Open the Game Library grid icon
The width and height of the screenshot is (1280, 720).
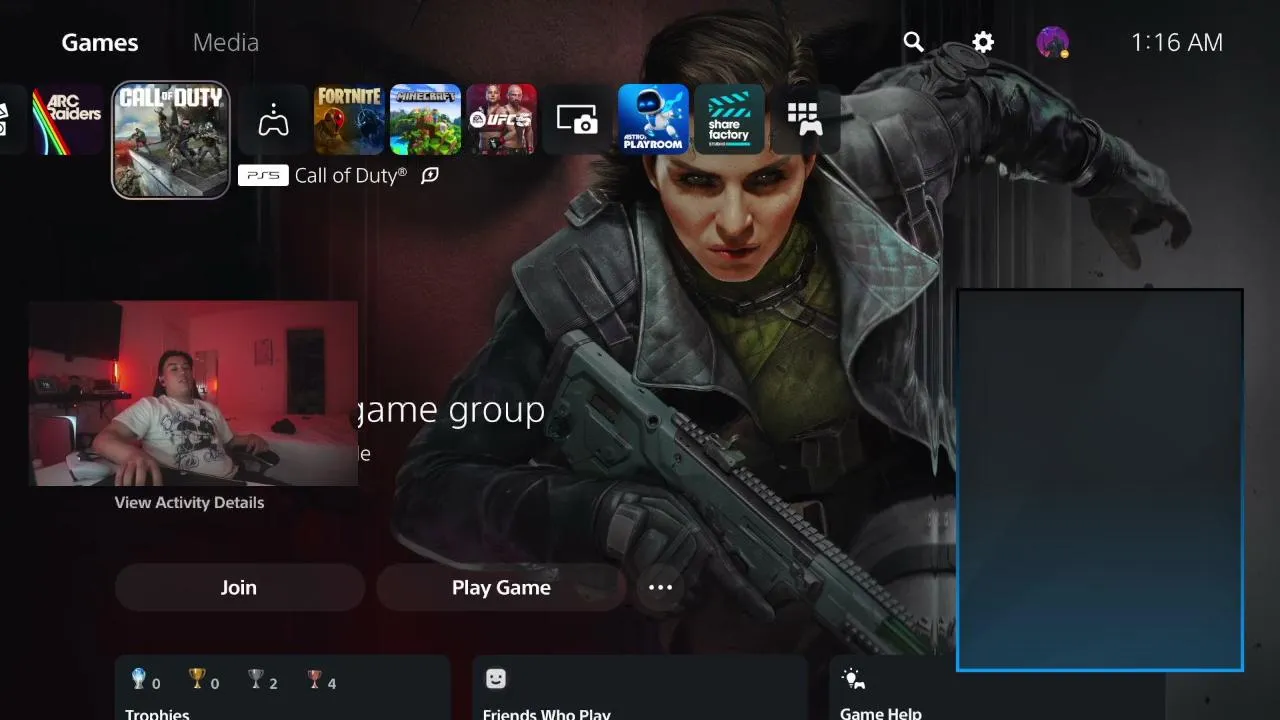pyautogui.click(x=805, y=120)
